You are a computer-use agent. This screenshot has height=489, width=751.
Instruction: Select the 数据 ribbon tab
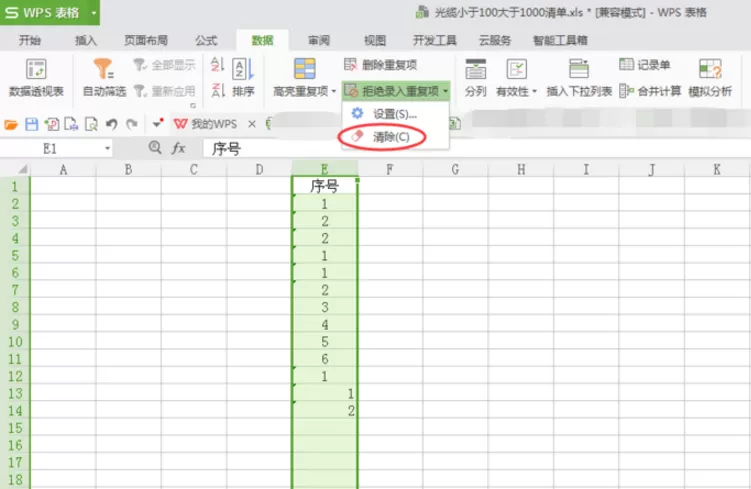point(262,40)
